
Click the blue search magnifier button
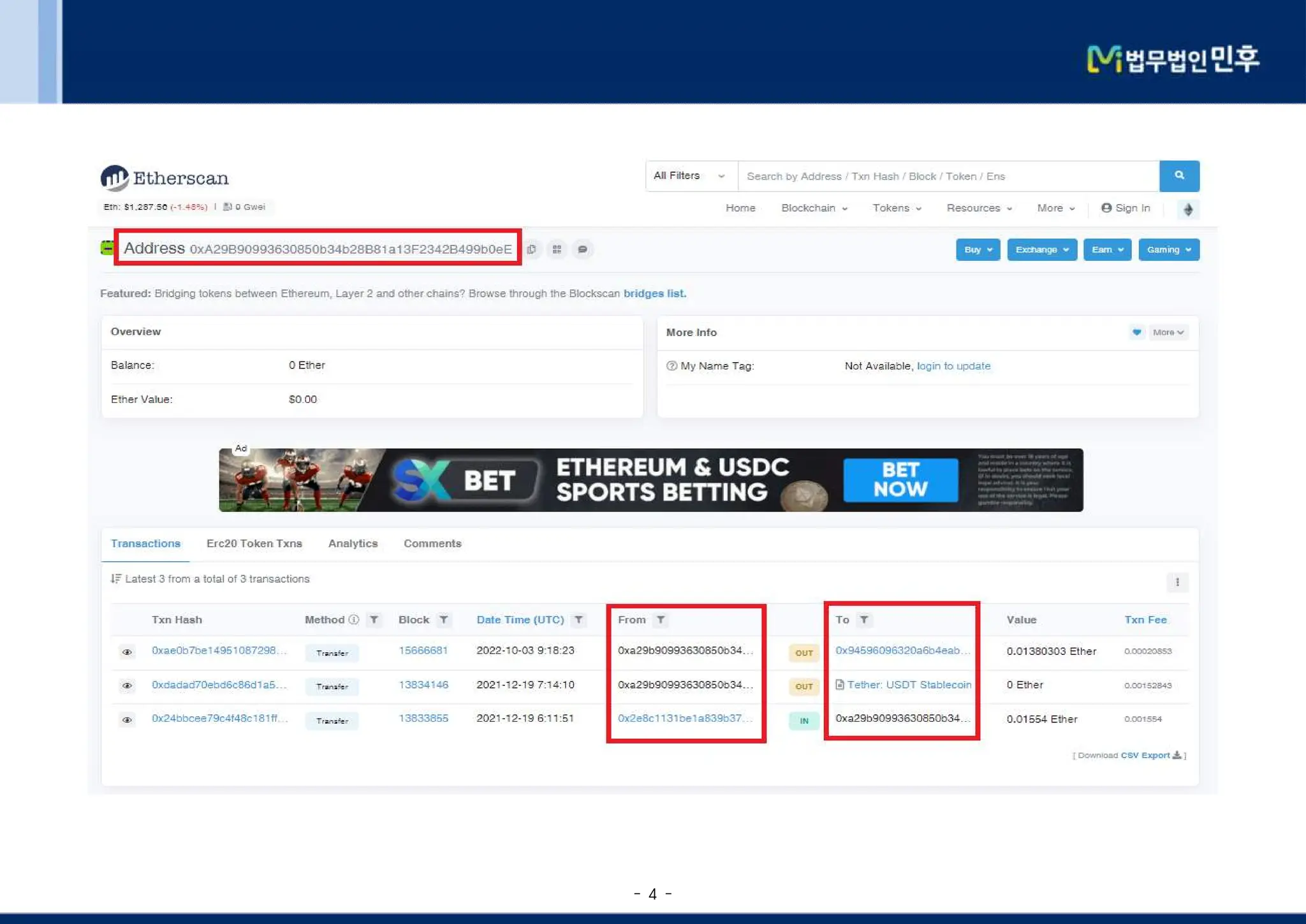[x=1178, y=175]
